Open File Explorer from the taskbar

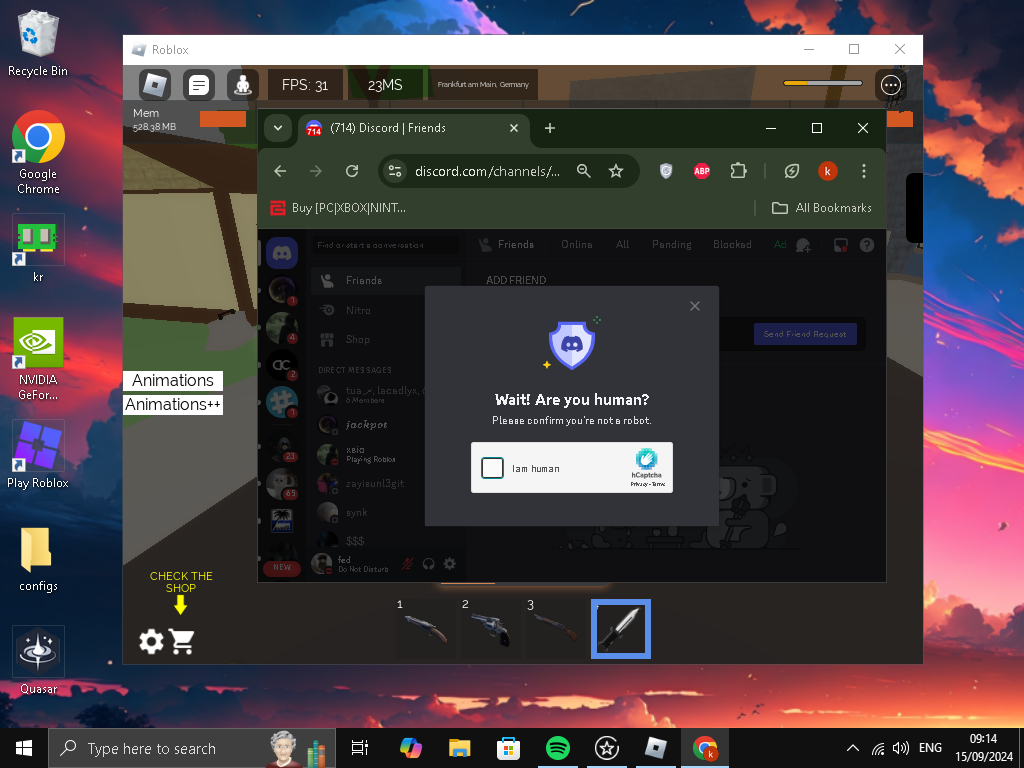459,748
